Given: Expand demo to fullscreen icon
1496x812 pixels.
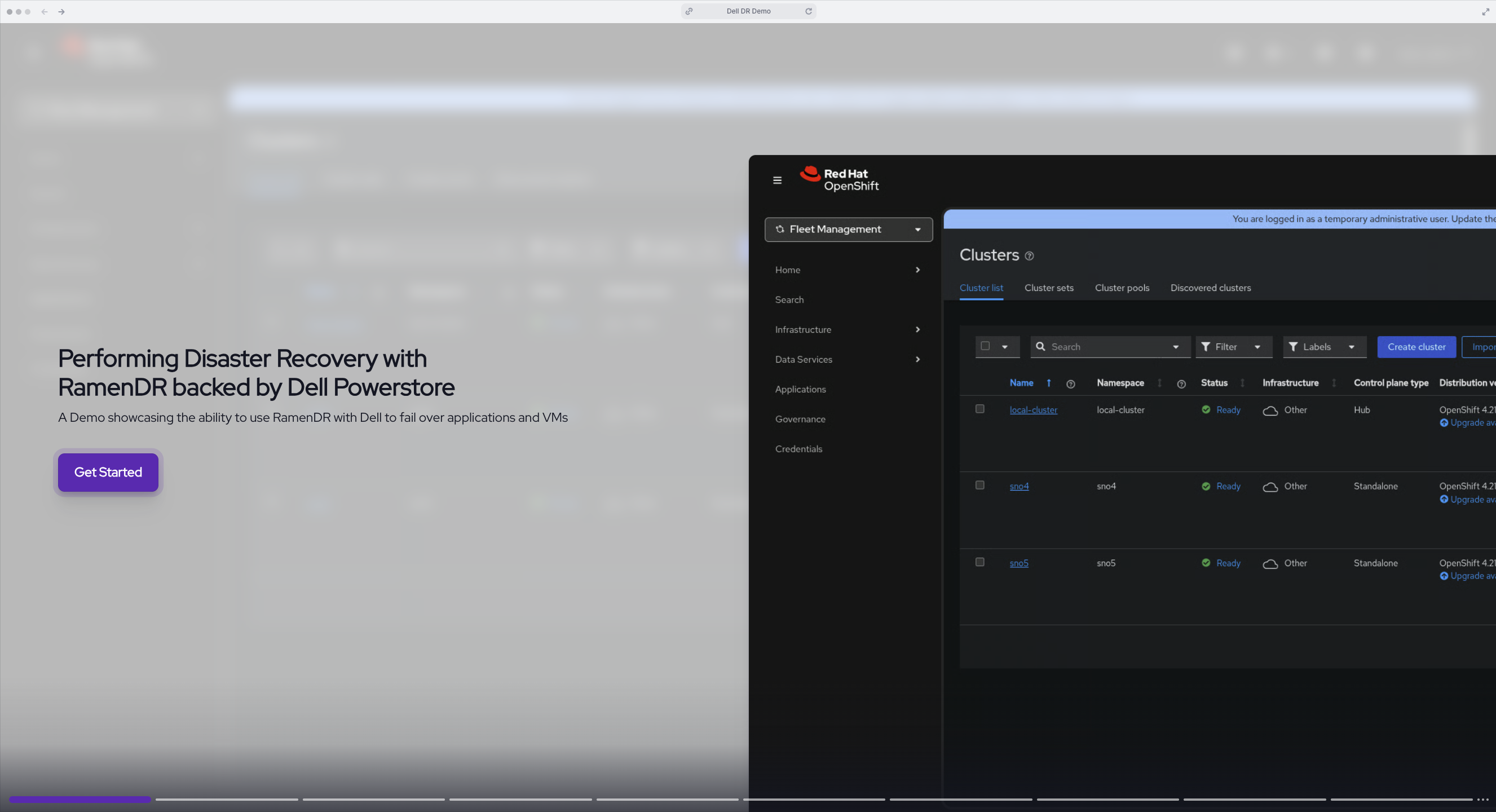Looking at the screenshot, I should [1485, 12].
